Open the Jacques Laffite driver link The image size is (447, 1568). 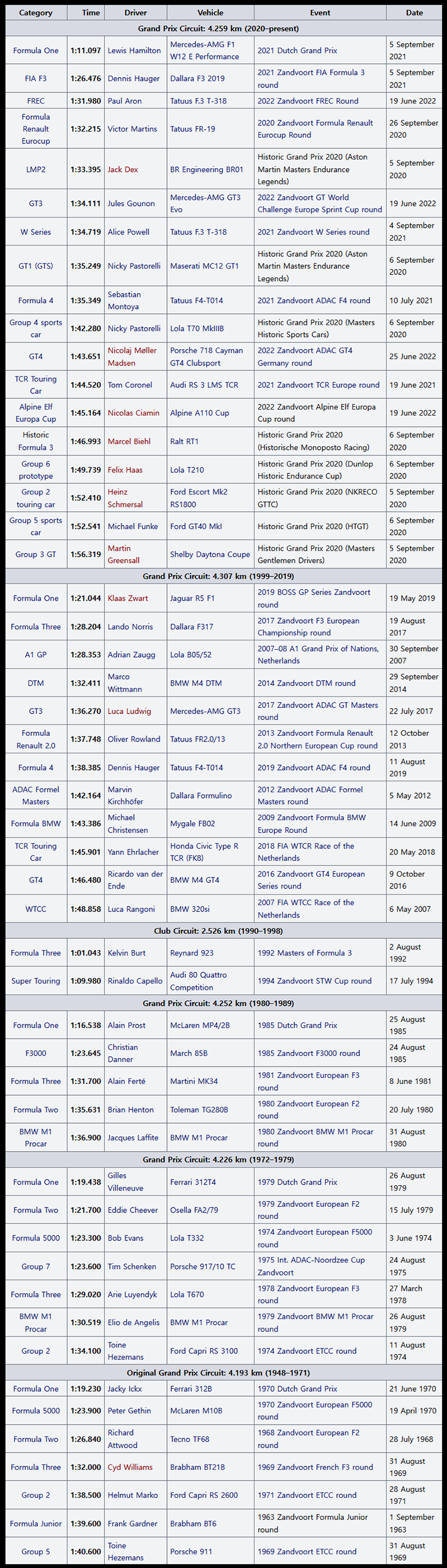point(133,1138)
